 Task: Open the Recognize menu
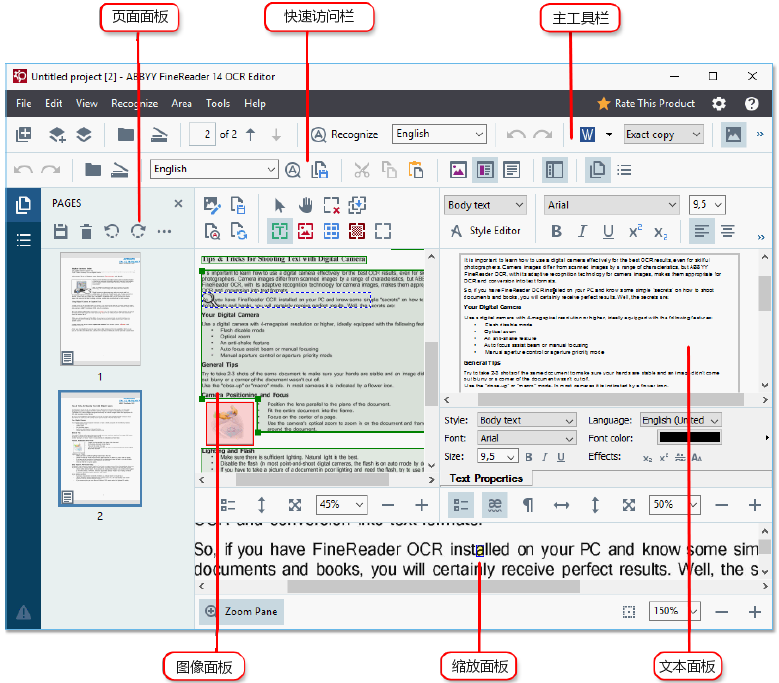(134, 103)
